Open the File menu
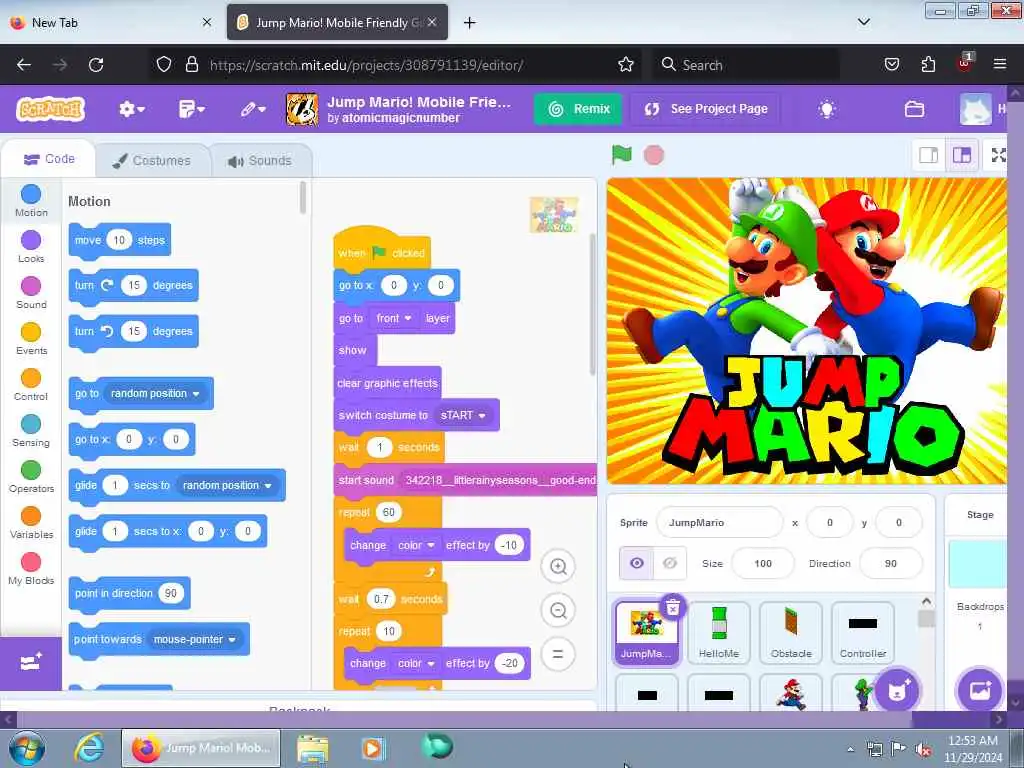This screenshot has width=1024, height=768. tap(191, 109)
